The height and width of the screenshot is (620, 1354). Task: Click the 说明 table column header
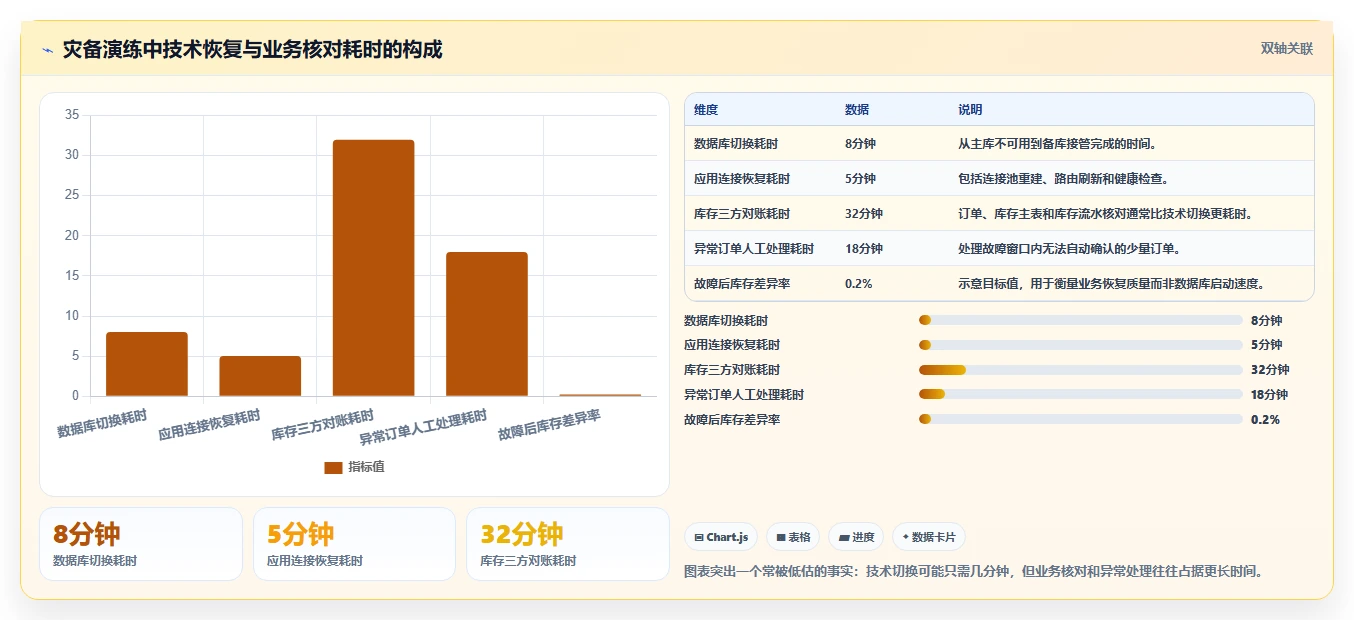pyautogui.click(x=970, y=110)
